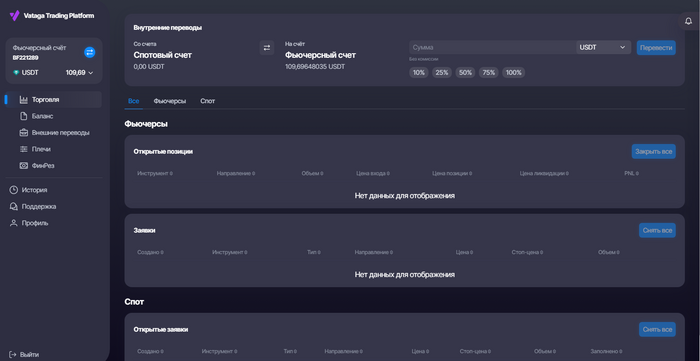Sort positions by Цена входа
This screenshot has height=361, width=700.
tap(373, 173)
